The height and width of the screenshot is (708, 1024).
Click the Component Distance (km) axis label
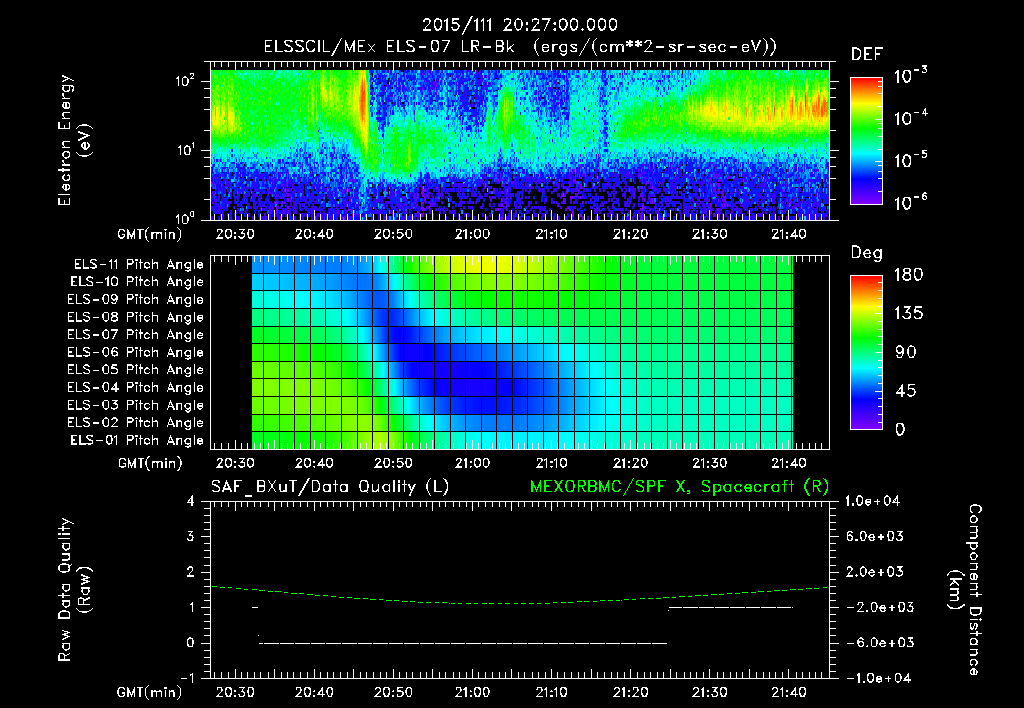pyautogui.click(x=965, y=589)
